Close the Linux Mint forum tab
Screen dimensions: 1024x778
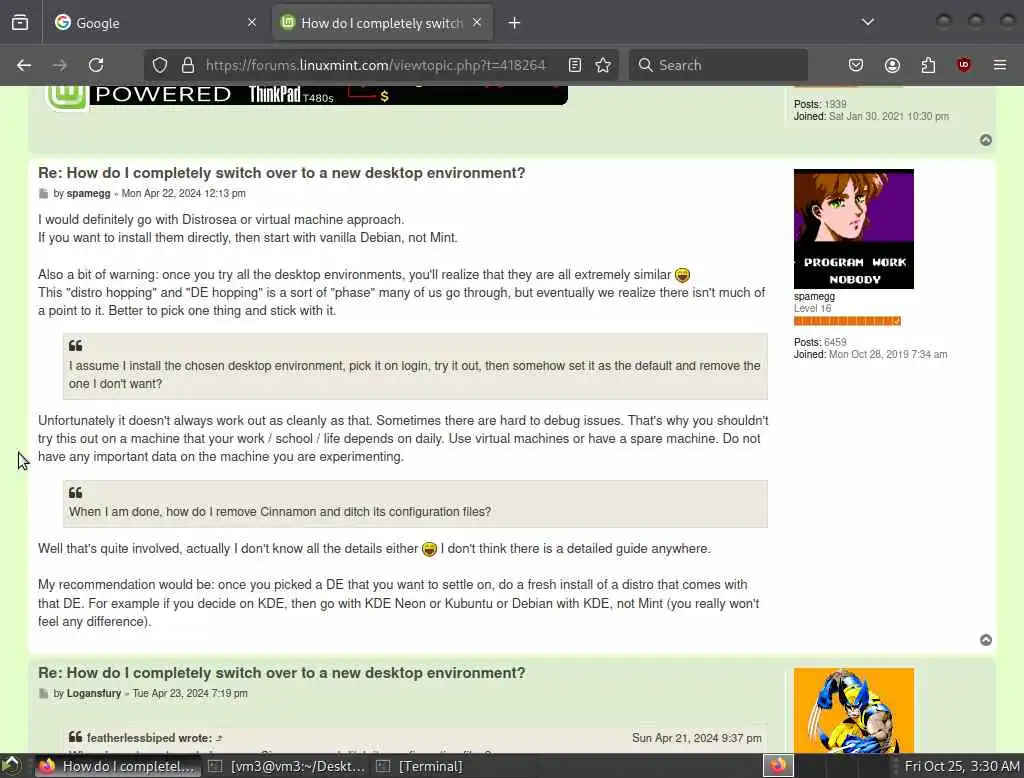click(x=477, y=23)
